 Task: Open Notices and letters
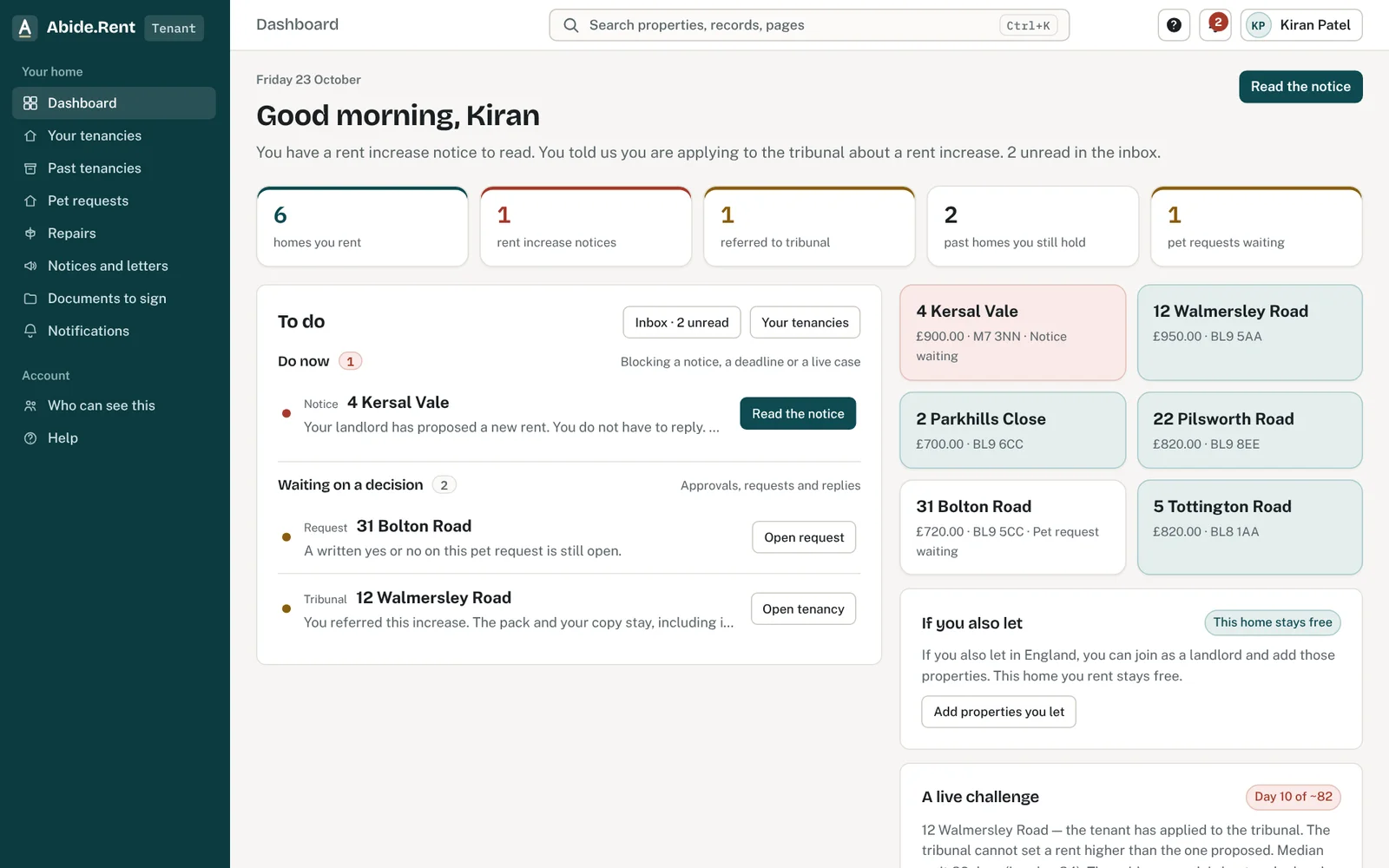click(114, 266)
